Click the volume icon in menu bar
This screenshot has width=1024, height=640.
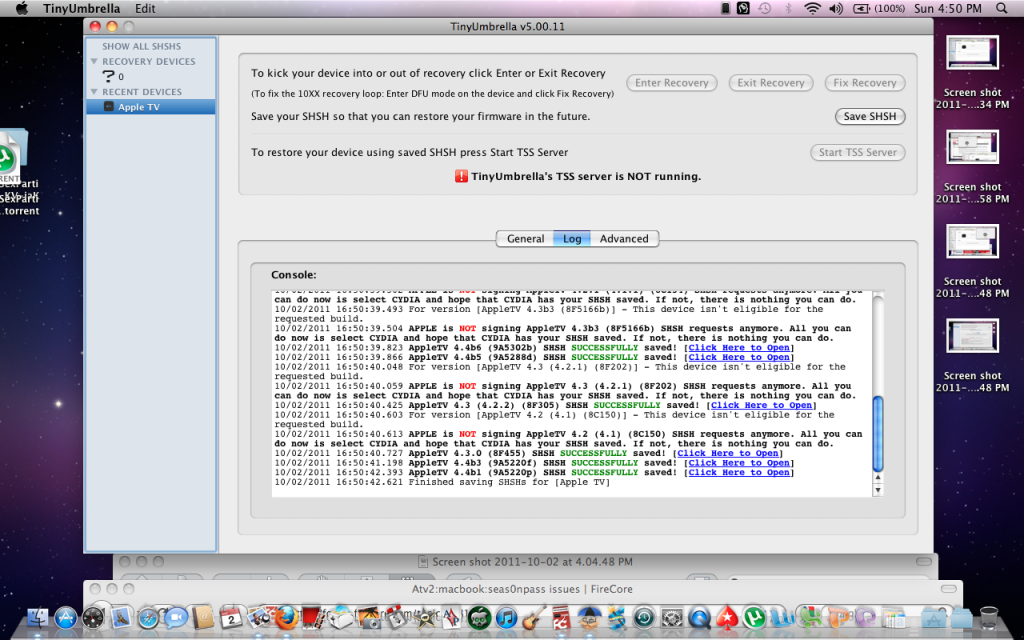click(836, 8)
